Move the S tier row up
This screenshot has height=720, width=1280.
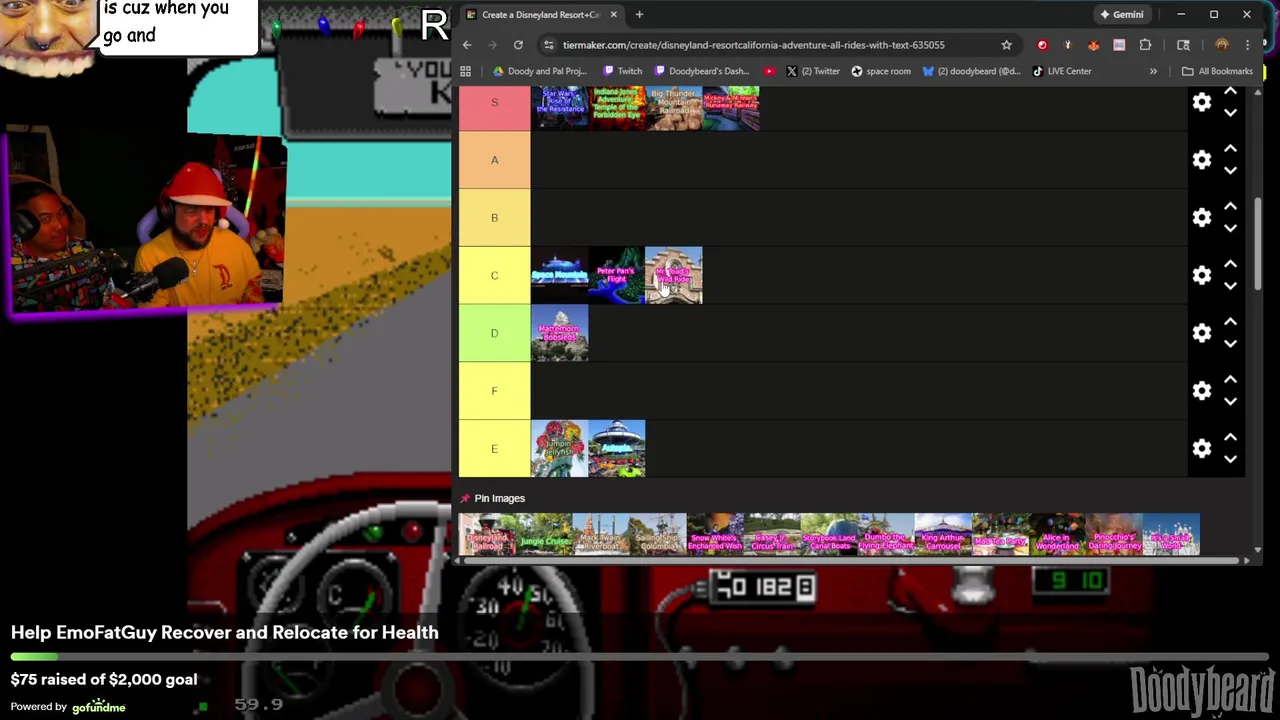1230,91
